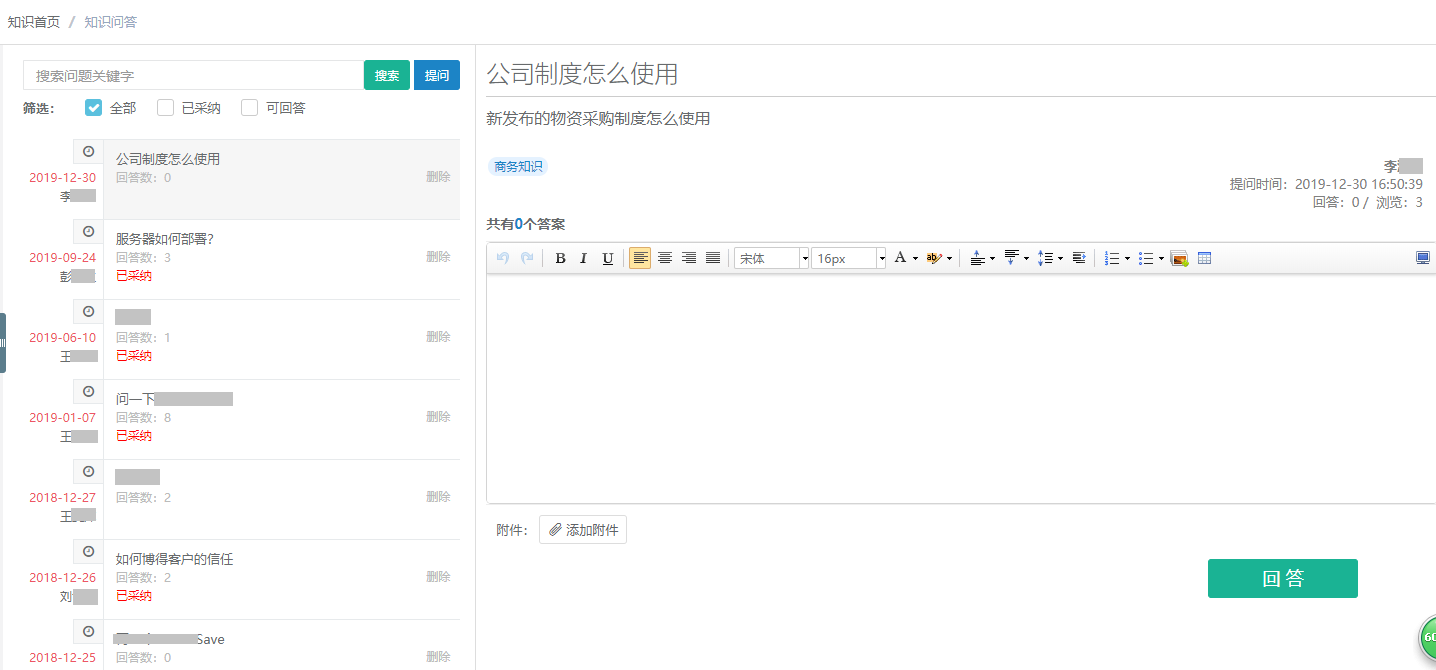Image resolution: width=1436 pixels, height=670 pixels.
Task: Insert an image via the editor toolbar
Action: [x=1179, y=258]
